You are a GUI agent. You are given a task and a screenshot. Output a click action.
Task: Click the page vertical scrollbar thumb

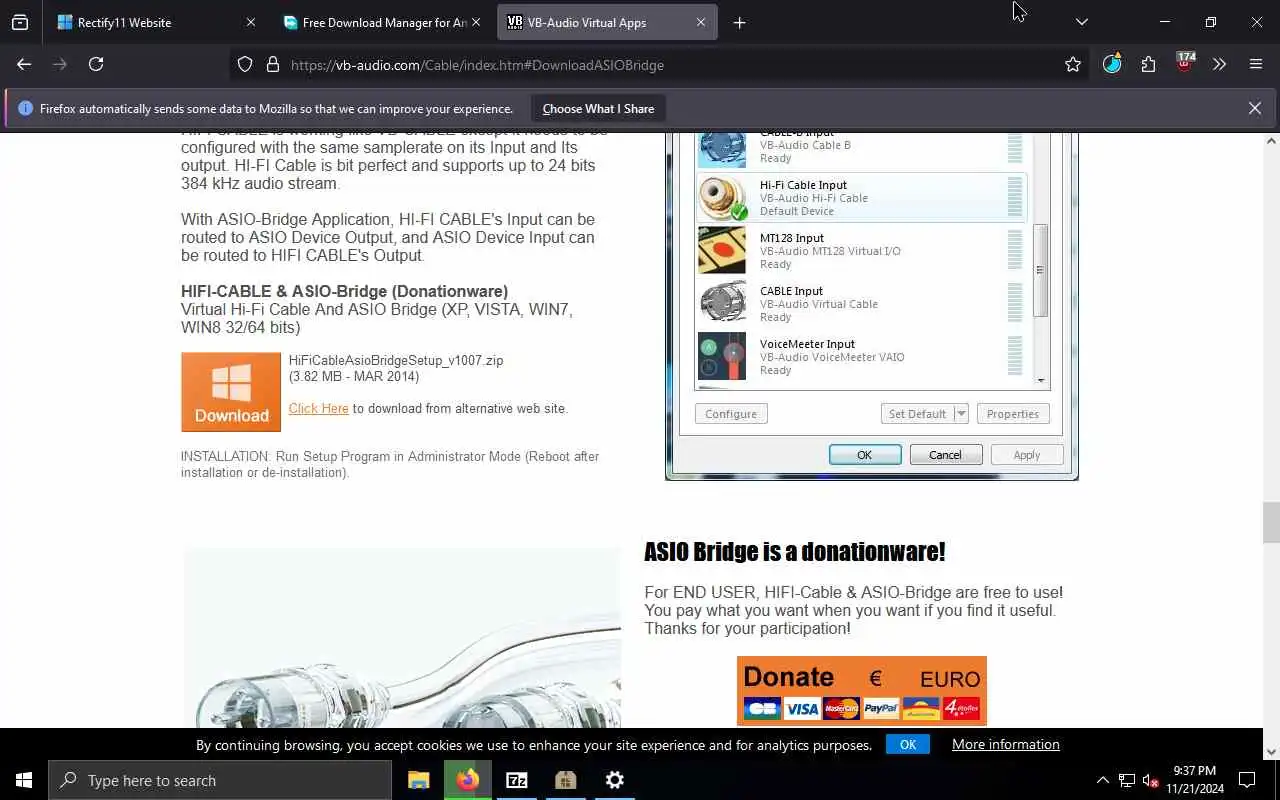[1271, 522]
